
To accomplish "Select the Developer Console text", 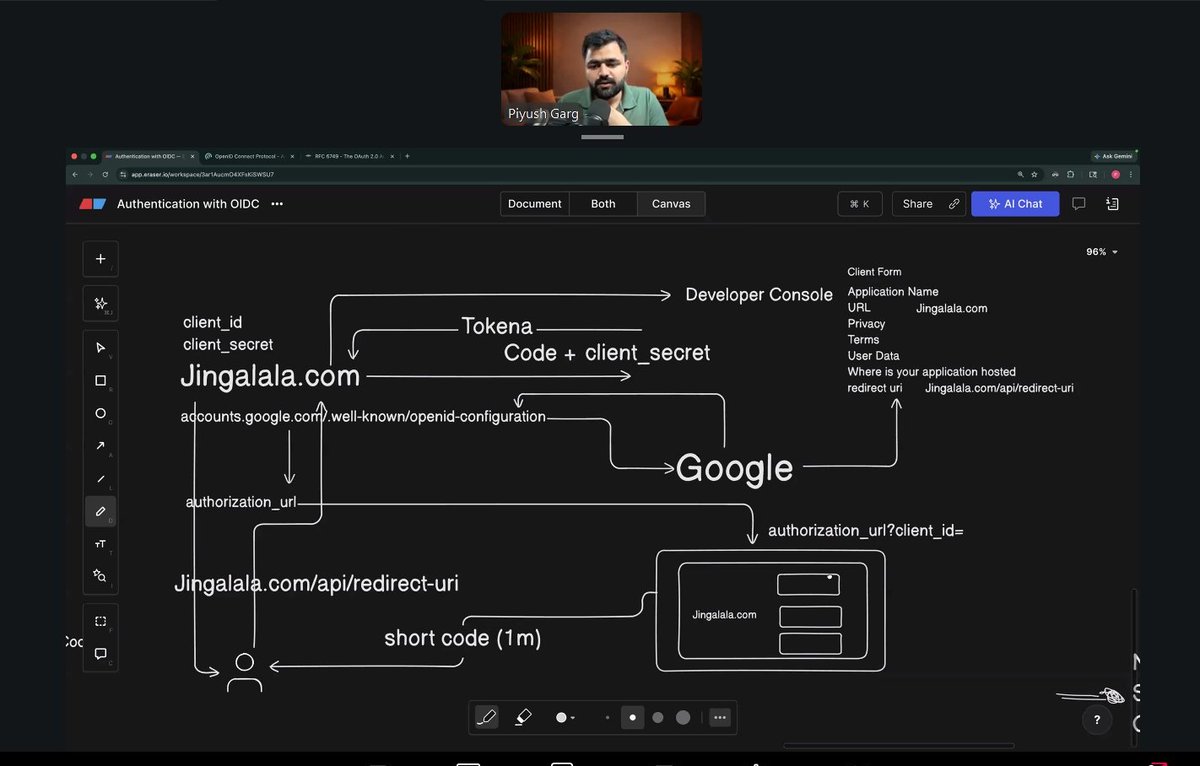I will 759,295.
